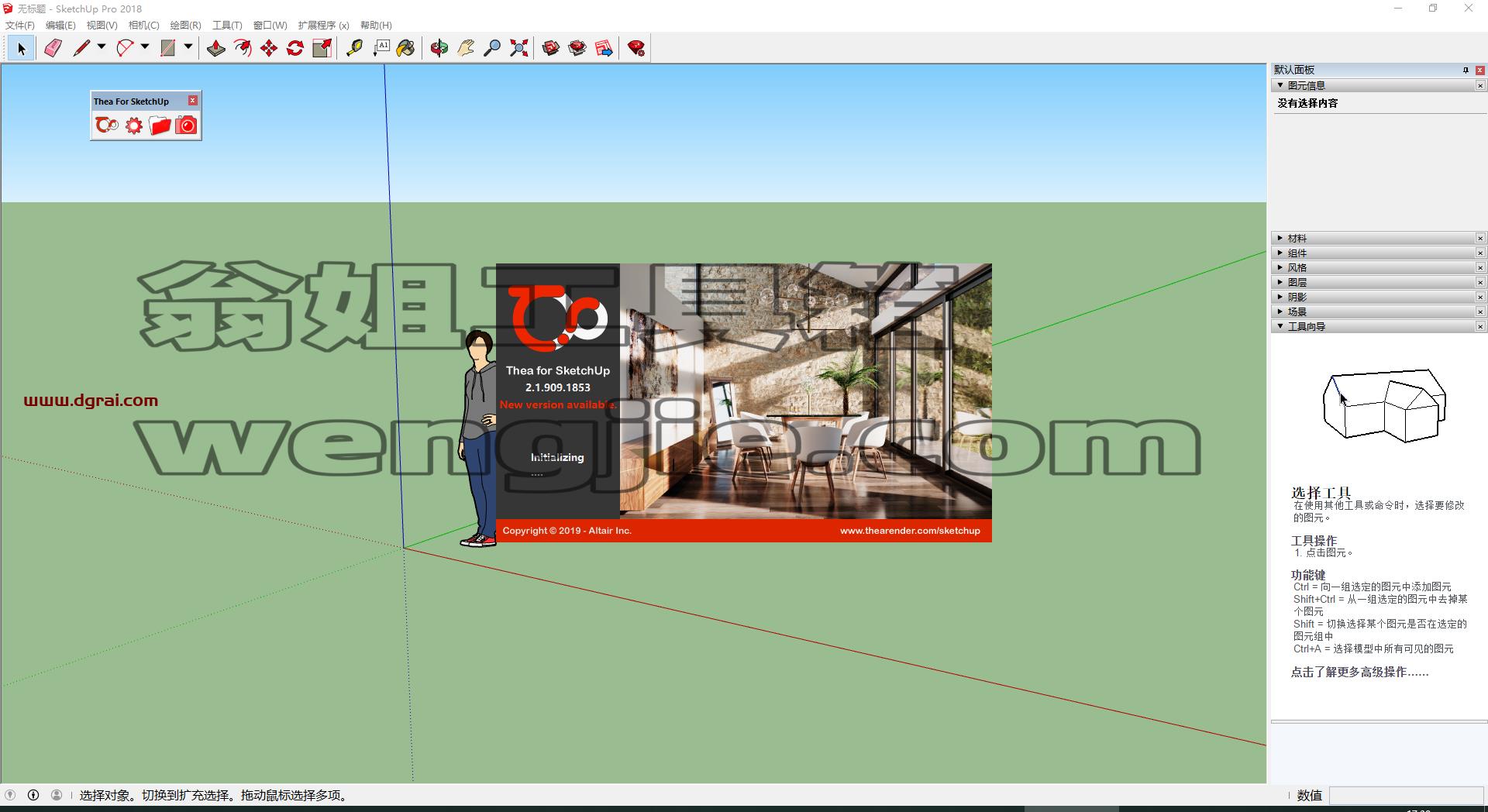Open Thea tools gear icon
Viewport: 1488px width, 812px height.
click(x=134, y=126)
